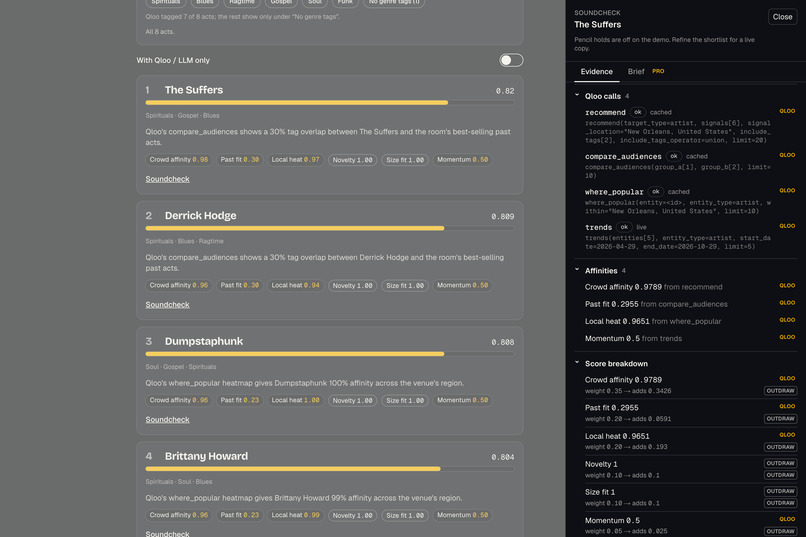Open Soundcheck for The Suffers

click(x=167, y=179)
